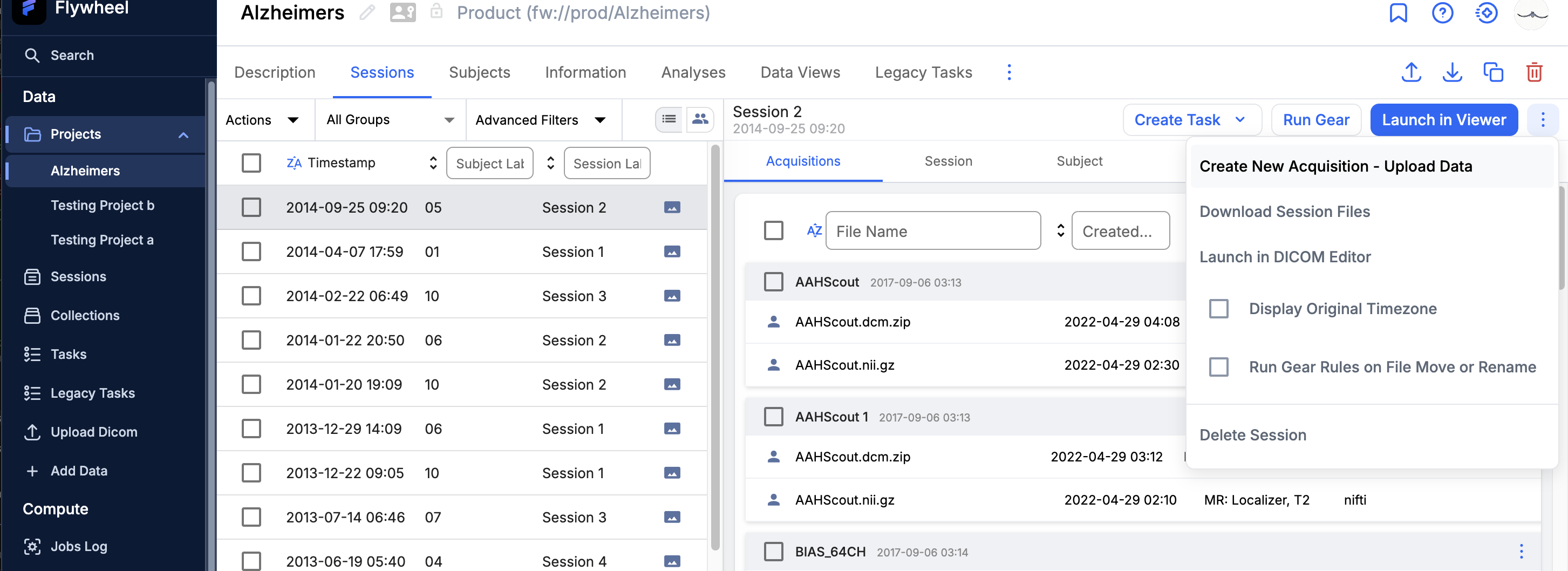Viewport: 1568px width, 571px height.
Task: Click the Session Label filter field
Action: (607, 163)
